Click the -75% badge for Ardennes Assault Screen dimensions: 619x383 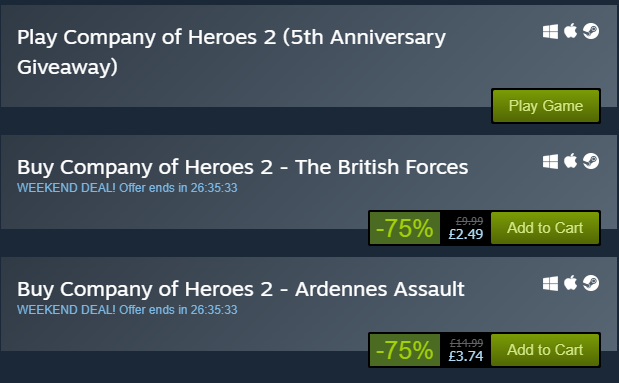tap(405, 350)
